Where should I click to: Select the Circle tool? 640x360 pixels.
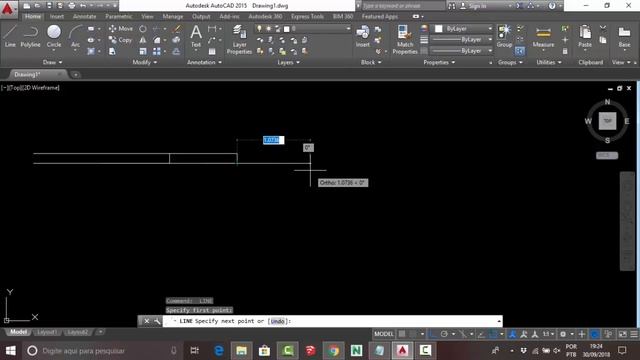(54, 36)
